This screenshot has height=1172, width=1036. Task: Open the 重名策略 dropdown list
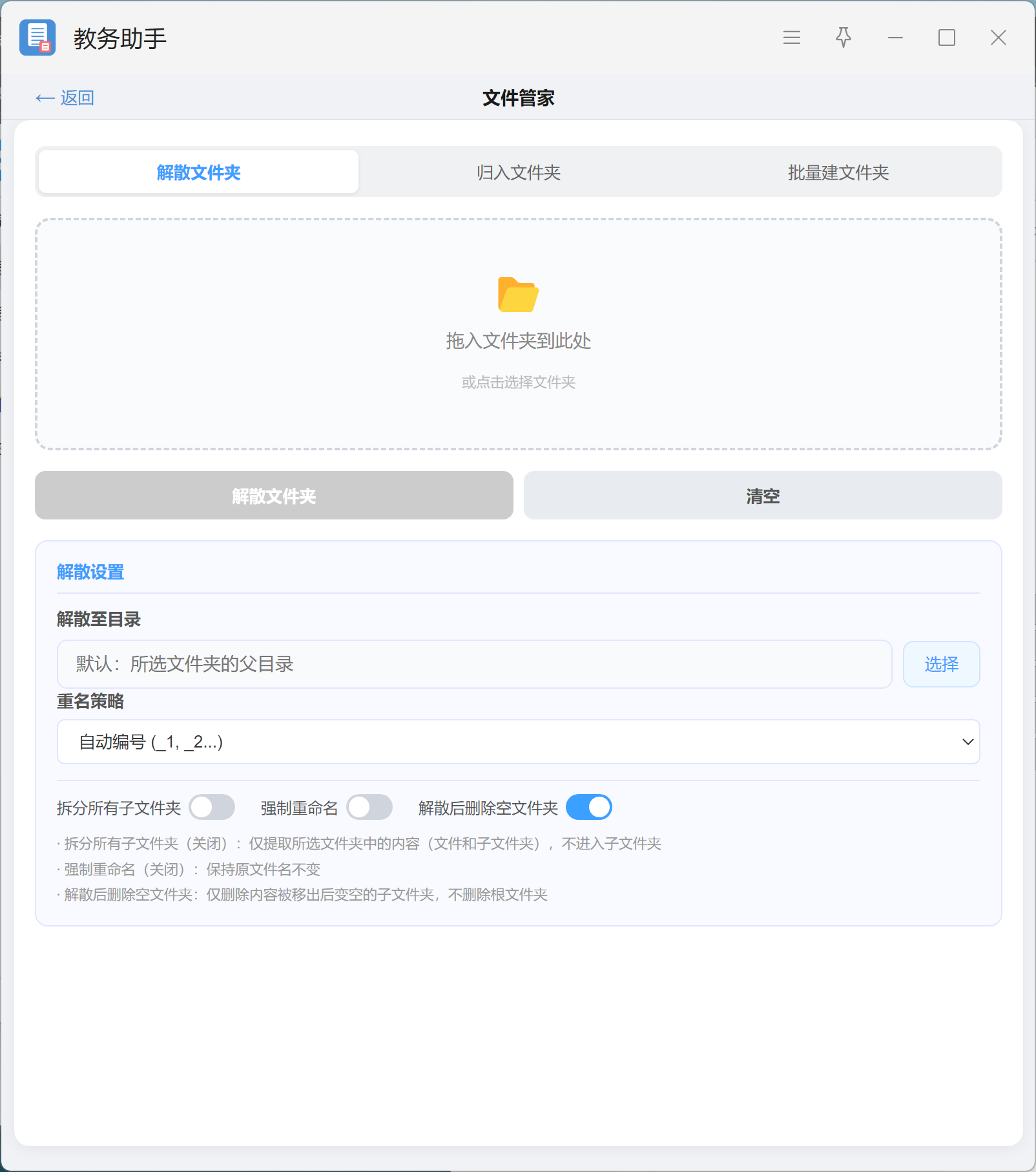519,742
